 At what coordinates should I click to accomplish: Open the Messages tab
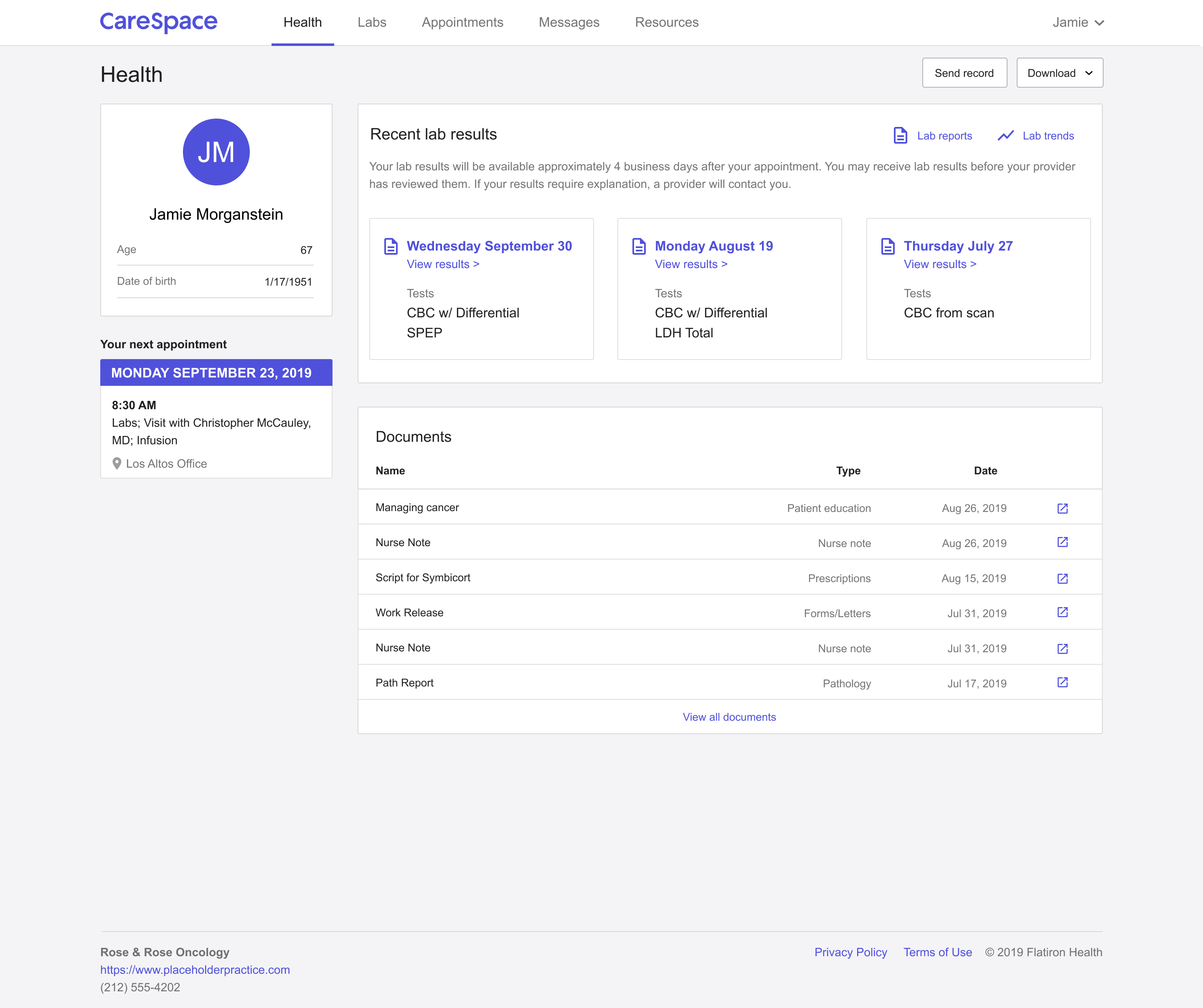click(569, 22)
